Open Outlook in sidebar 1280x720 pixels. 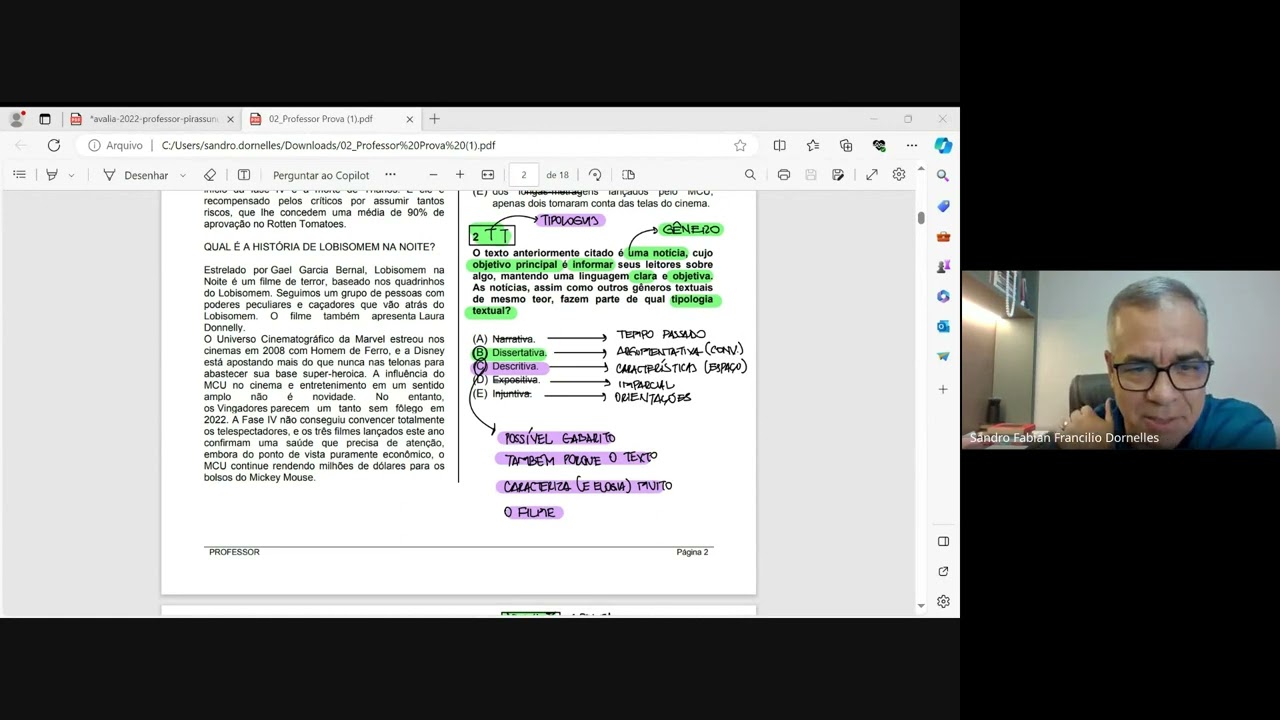[943, 327]
